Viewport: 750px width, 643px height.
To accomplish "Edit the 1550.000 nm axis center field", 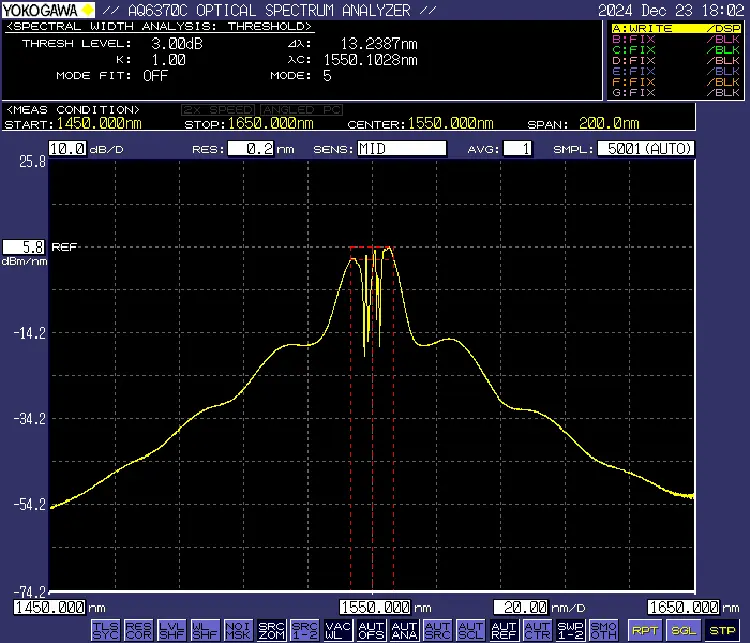I will coord(375,607).
